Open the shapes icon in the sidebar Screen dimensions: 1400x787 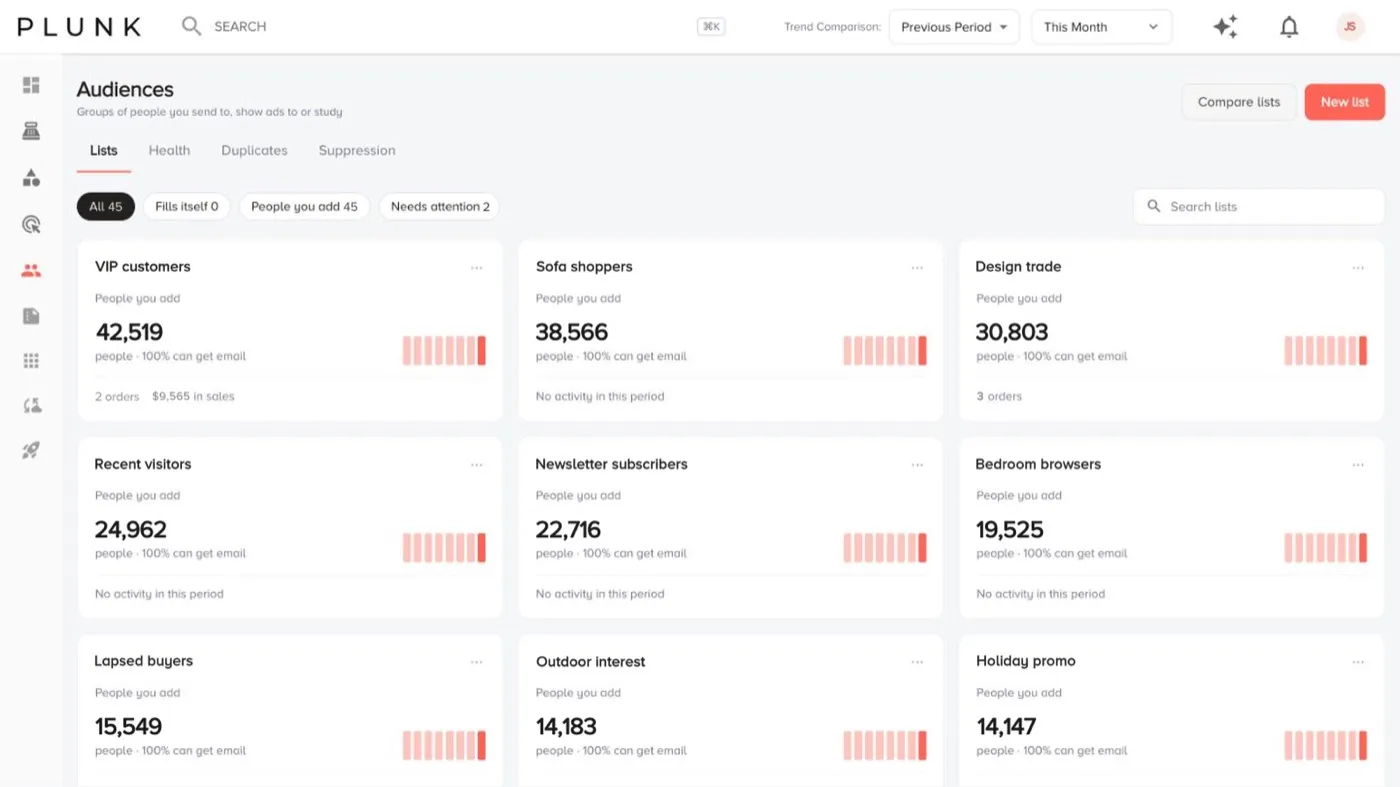coord(31,178)
